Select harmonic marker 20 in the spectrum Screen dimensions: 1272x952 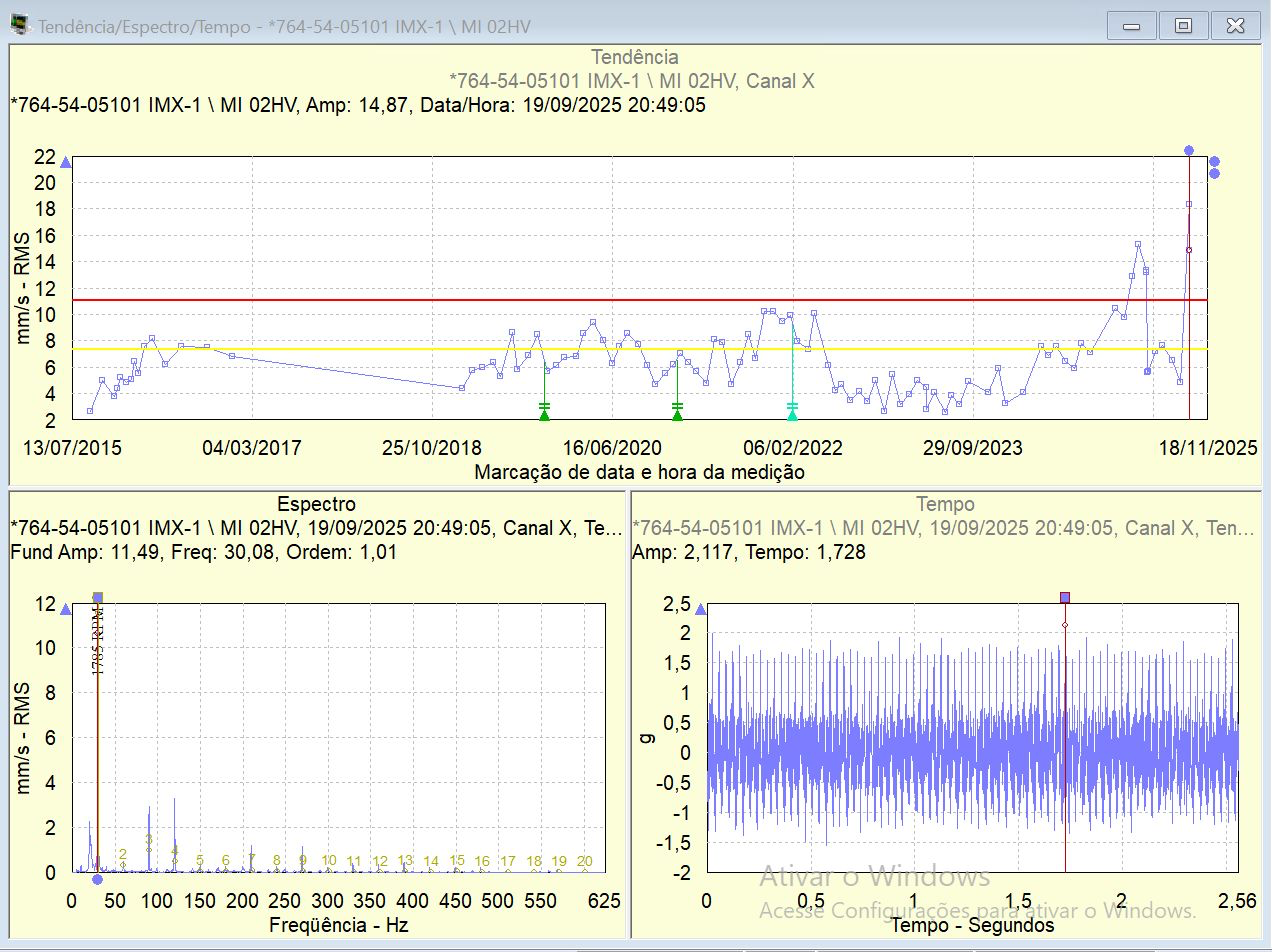[x=585, y=861]
